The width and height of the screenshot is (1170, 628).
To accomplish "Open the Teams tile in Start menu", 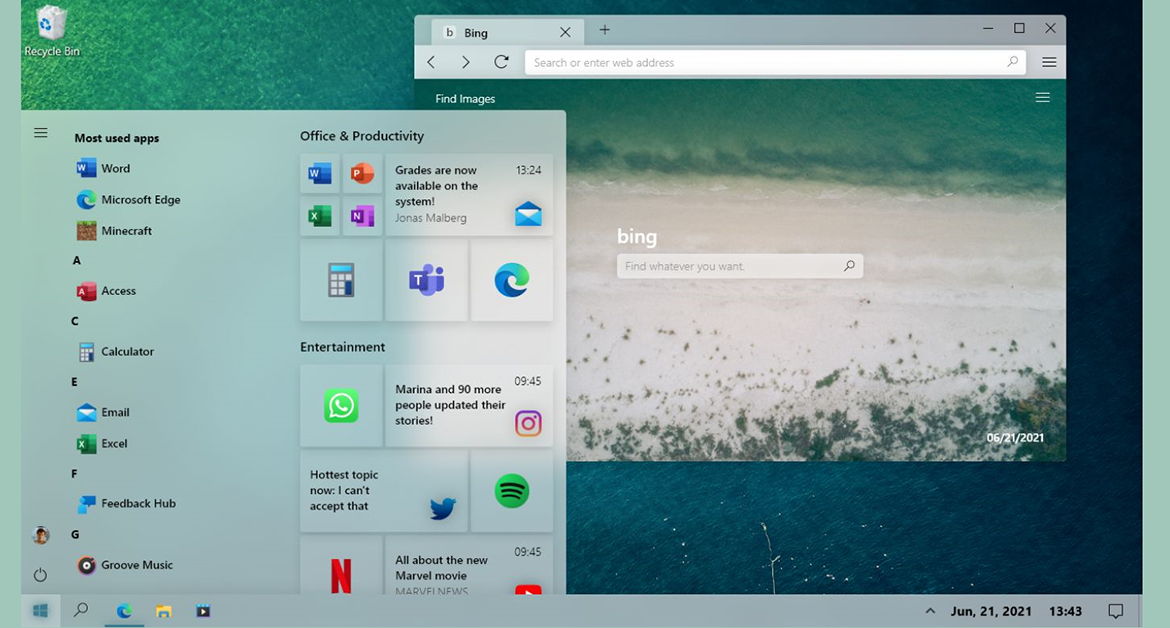I will [x=426, y=281].
